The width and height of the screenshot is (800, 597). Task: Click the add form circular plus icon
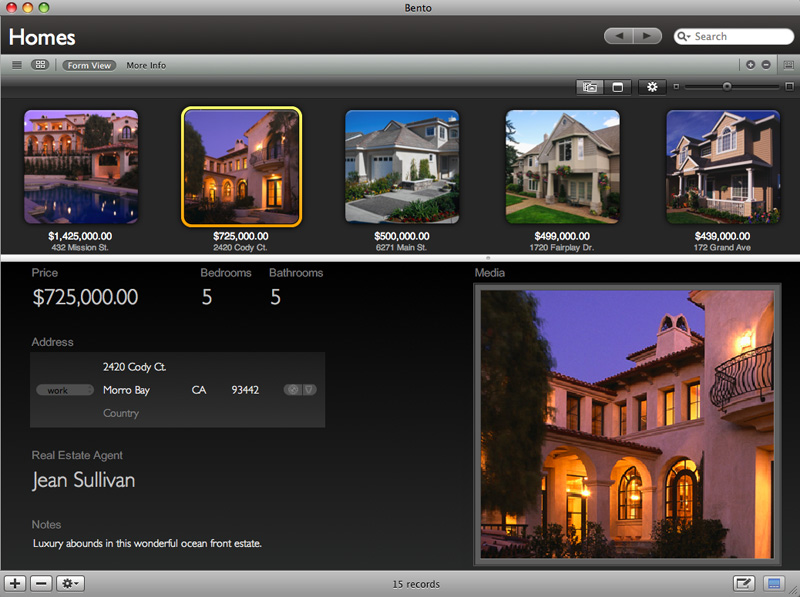coord(751,65)
